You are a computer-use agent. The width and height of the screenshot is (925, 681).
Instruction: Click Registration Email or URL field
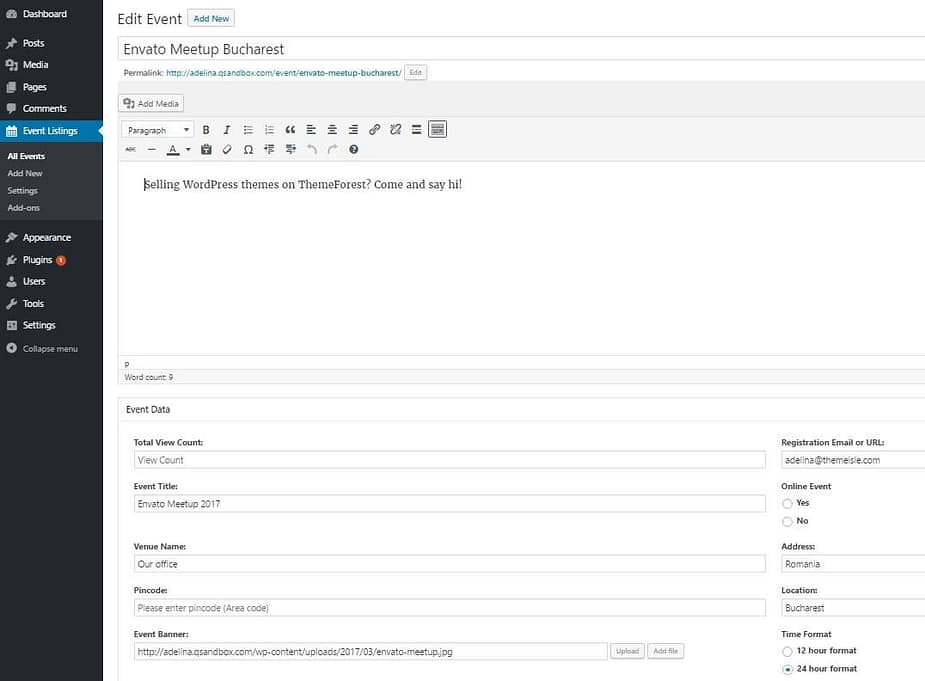tap(853, 460)
